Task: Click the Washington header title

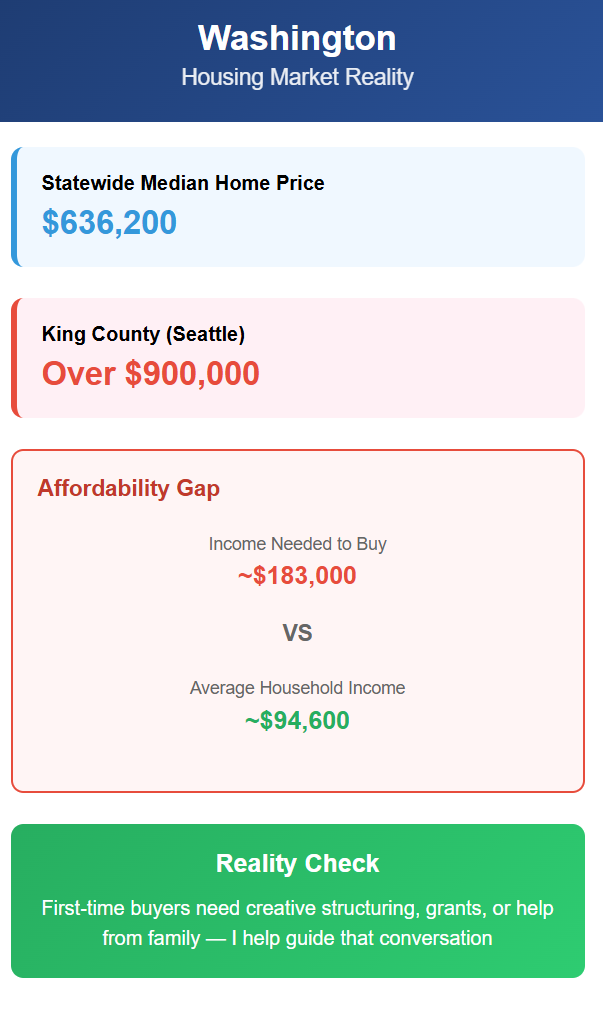Action: [x=297, y=38]
